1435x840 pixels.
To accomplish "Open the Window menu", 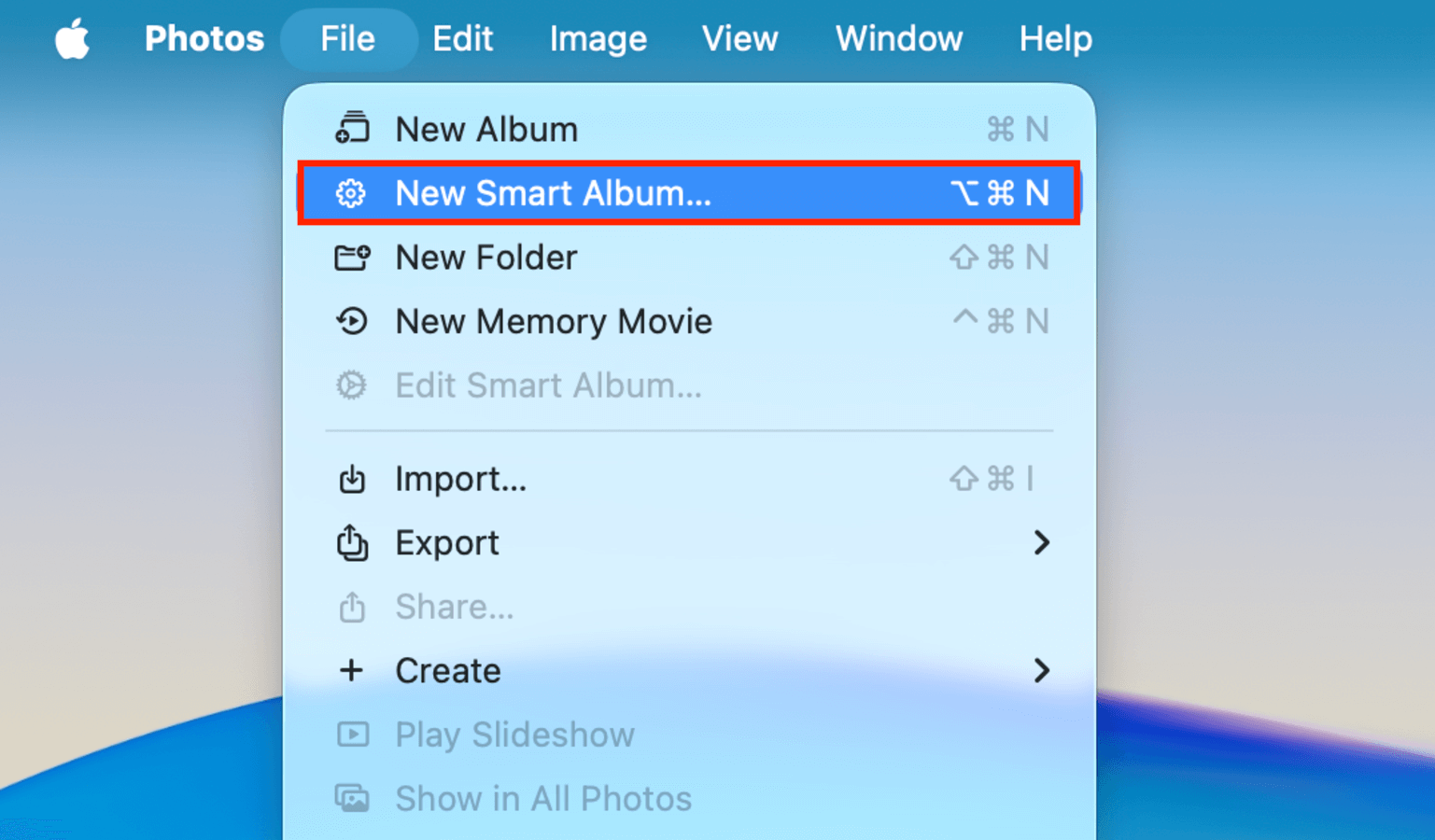I will tap(898, 38).
